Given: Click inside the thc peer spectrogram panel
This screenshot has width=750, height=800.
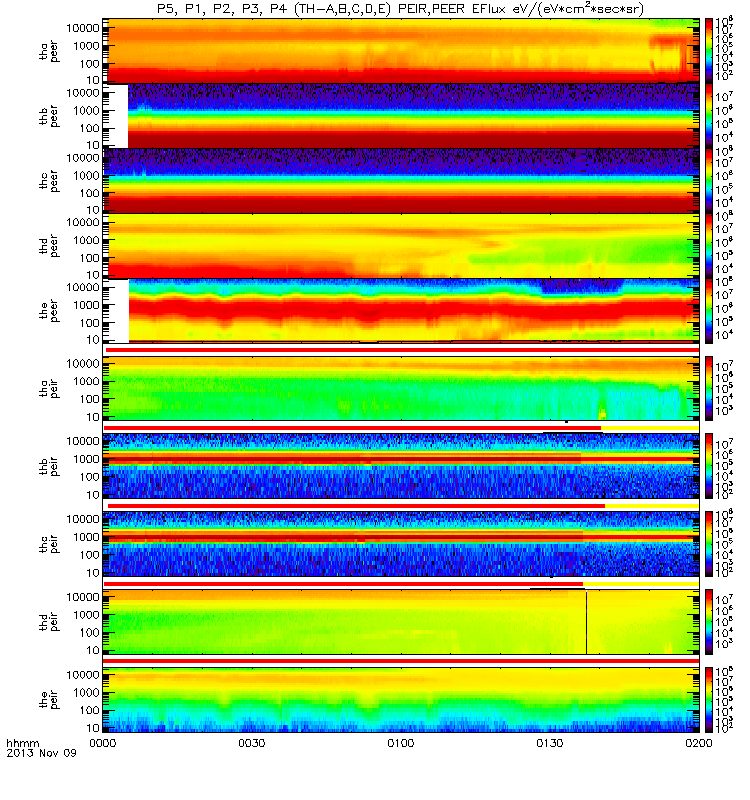Looking at the screenshot, I should tap(401, 180).
